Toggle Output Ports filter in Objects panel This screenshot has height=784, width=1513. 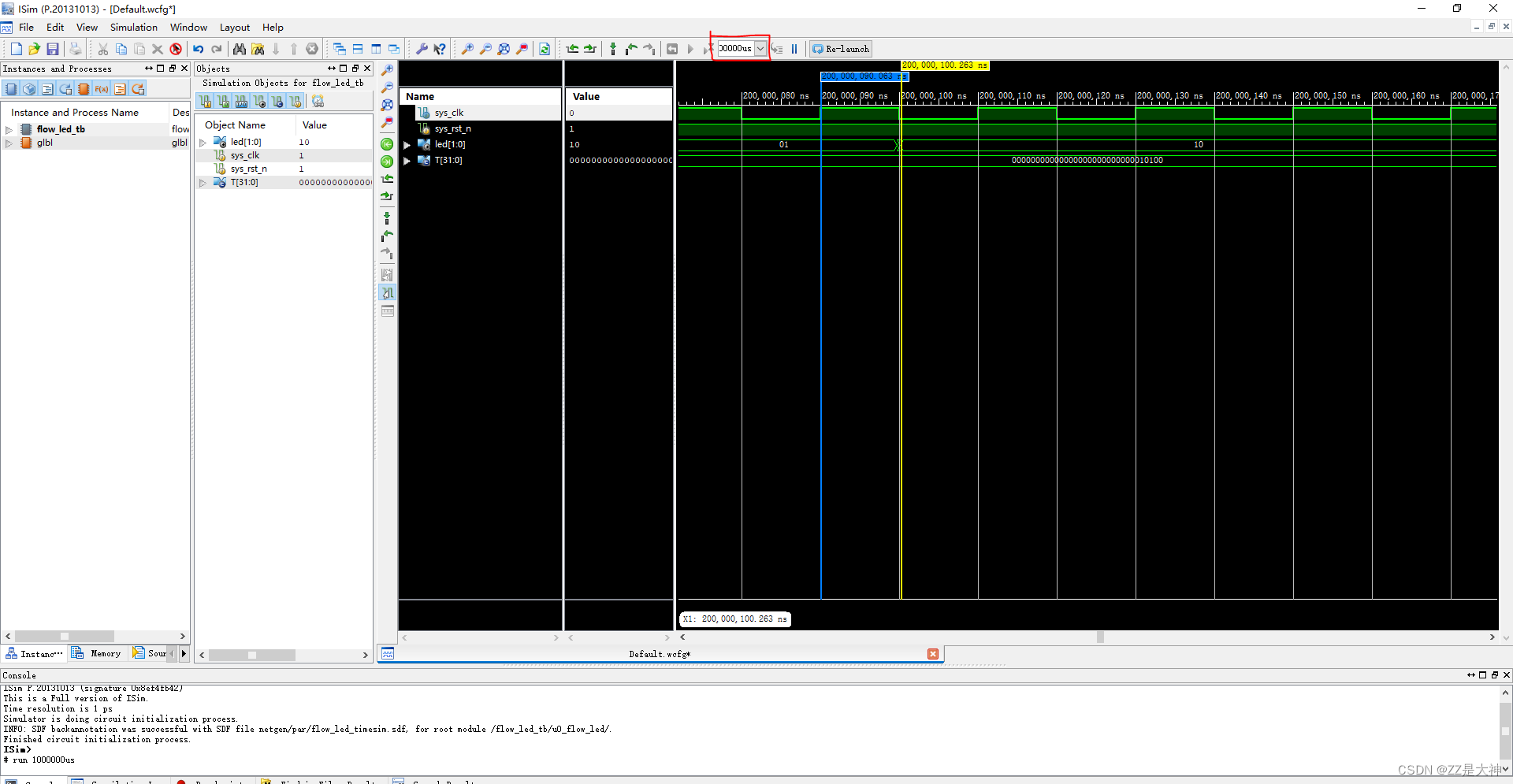pyautogui.click(x=223, y=102)
